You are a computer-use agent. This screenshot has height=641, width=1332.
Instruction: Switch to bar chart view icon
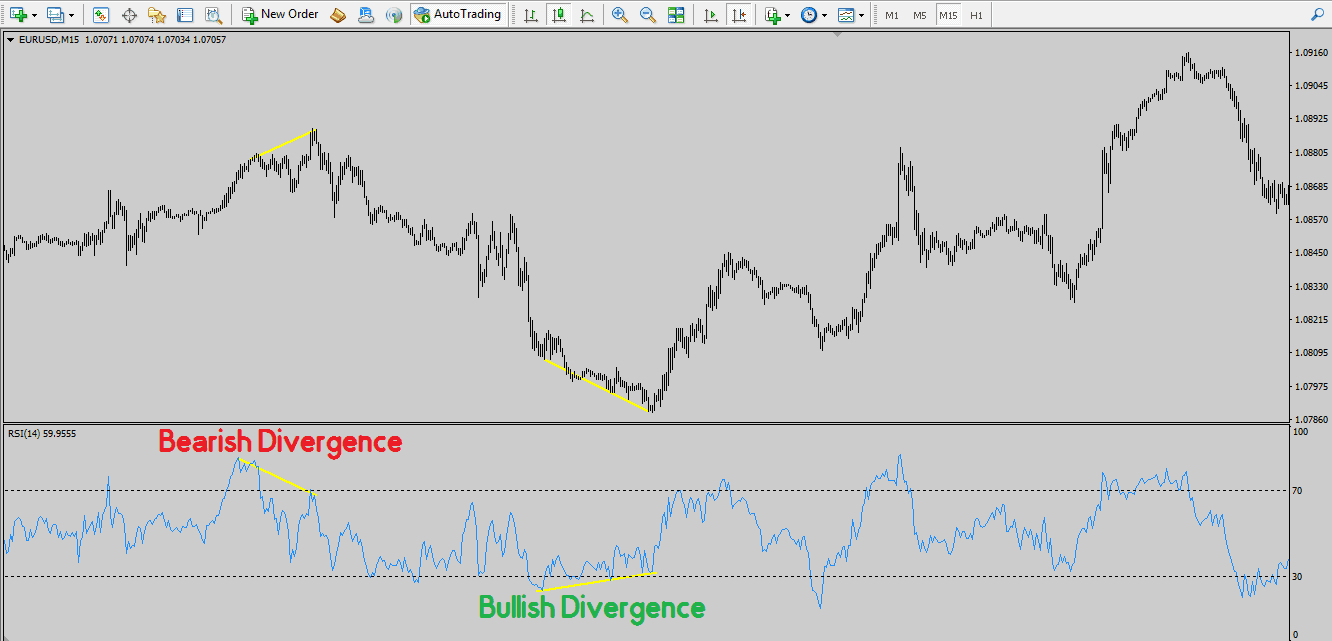pyautogui.click(x=531, y=15)
